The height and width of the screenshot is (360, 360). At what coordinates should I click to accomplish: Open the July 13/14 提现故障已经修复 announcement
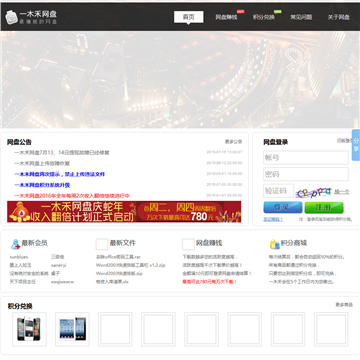pyautogui.click(x=62, y=153)
